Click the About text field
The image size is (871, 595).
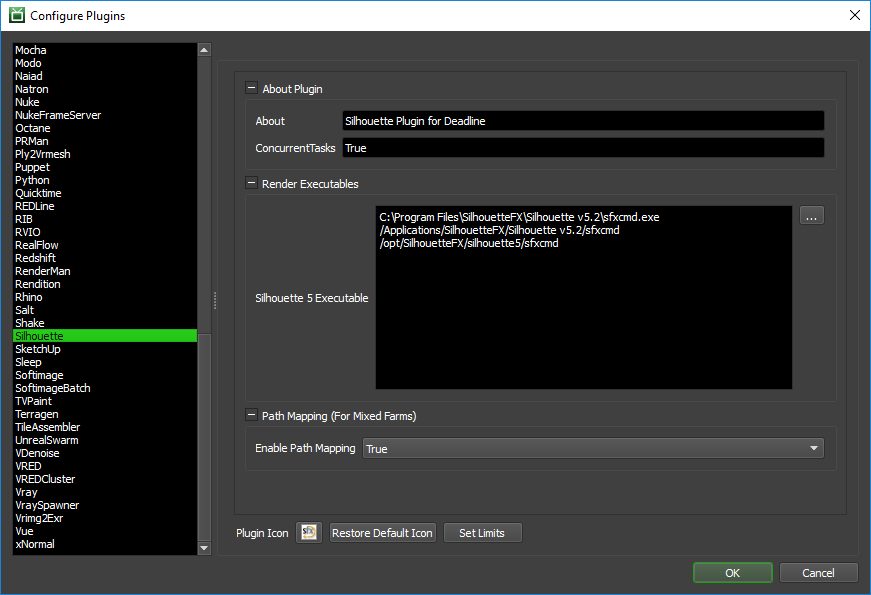tap(583, 121)
